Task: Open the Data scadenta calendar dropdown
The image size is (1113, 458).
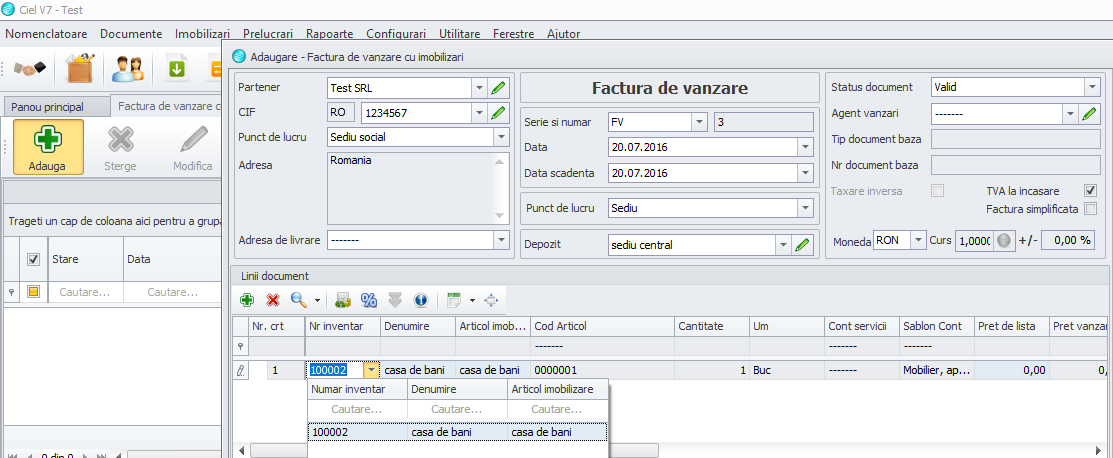Action: 804,173
